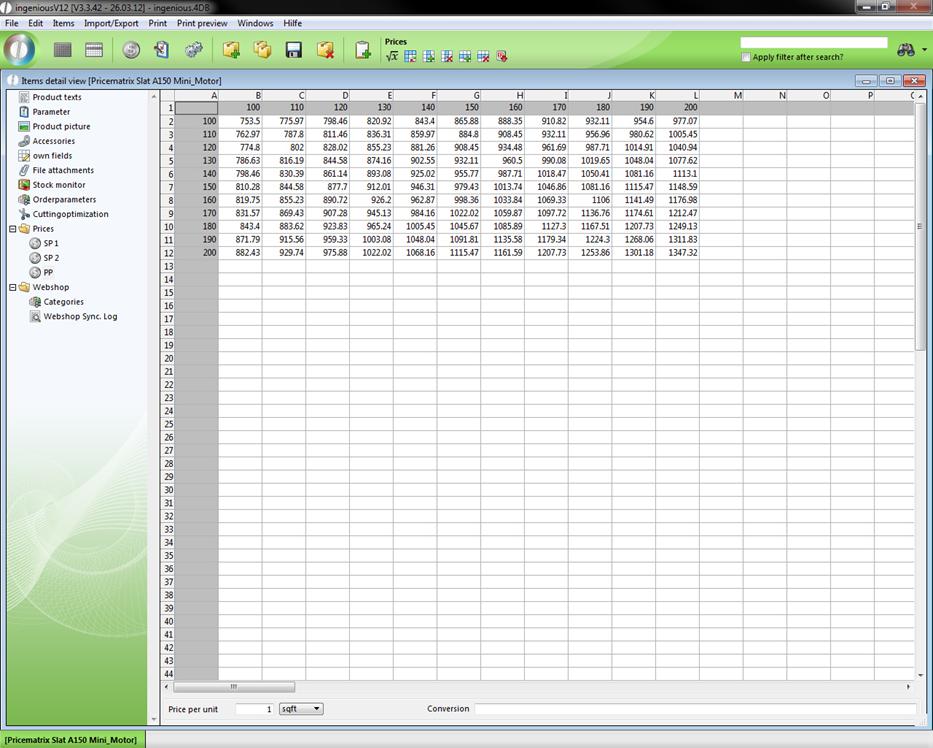Click the gears settings toolbar icon
The height and width of the screenshot is (748, 933).
[x=194, y=50]
